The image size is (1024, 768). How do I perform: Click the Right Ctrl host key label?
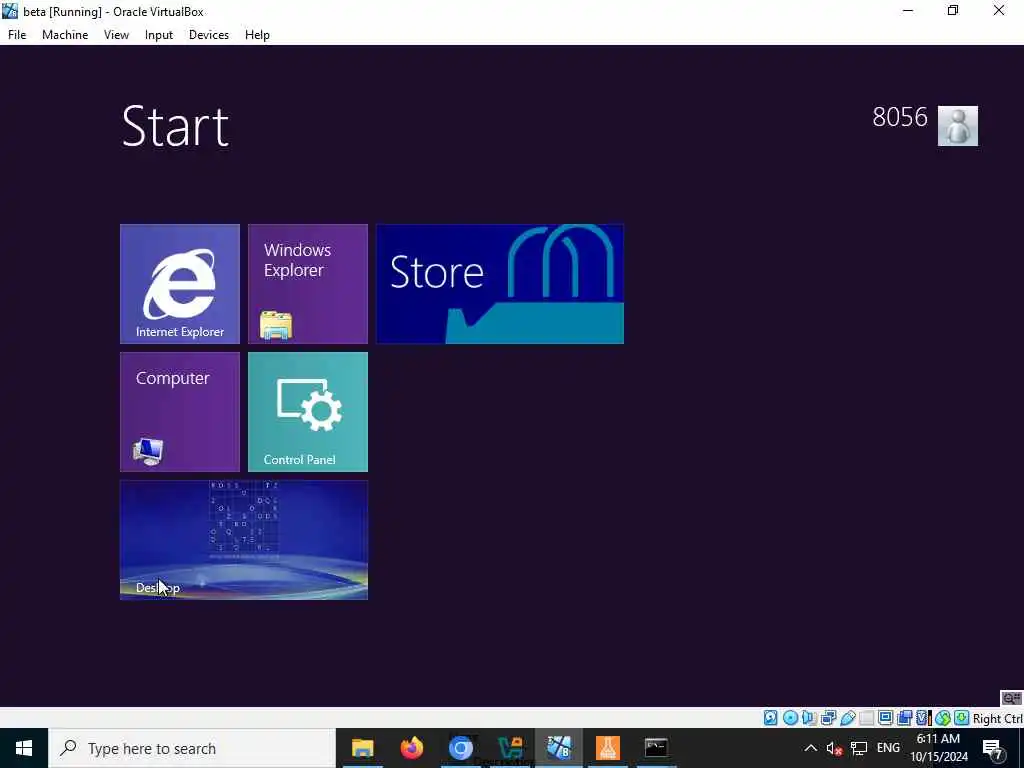(x=997, y=718)
